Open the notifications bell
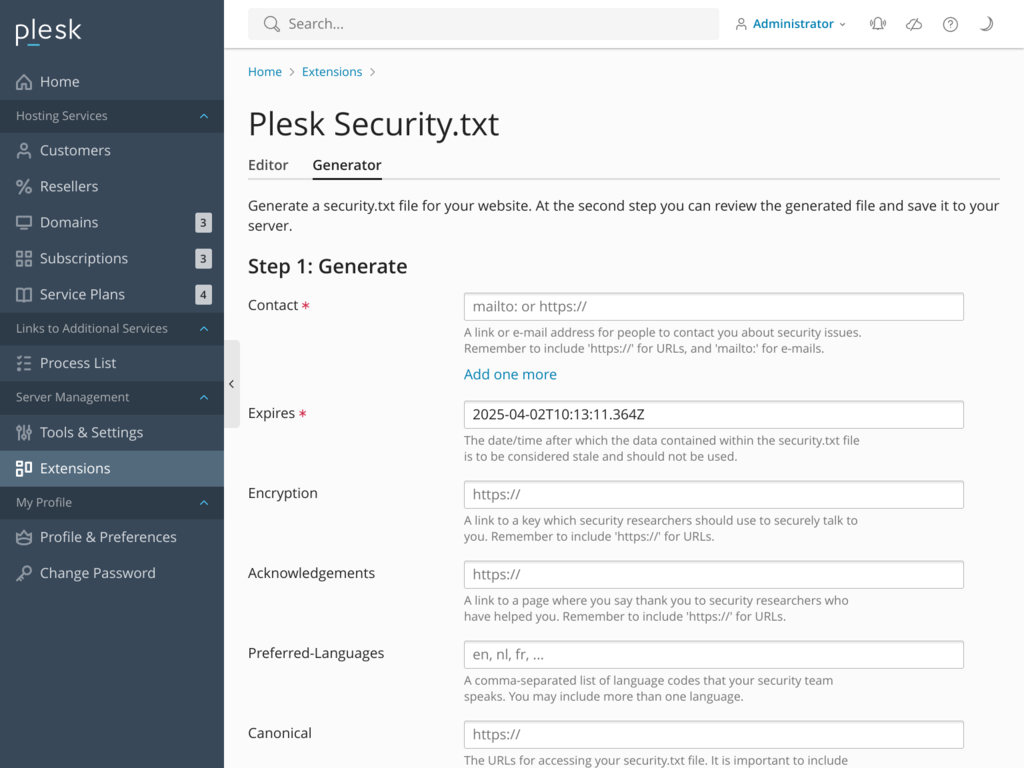The width and height of the screenshot is (1024, 768). point(877,24)
